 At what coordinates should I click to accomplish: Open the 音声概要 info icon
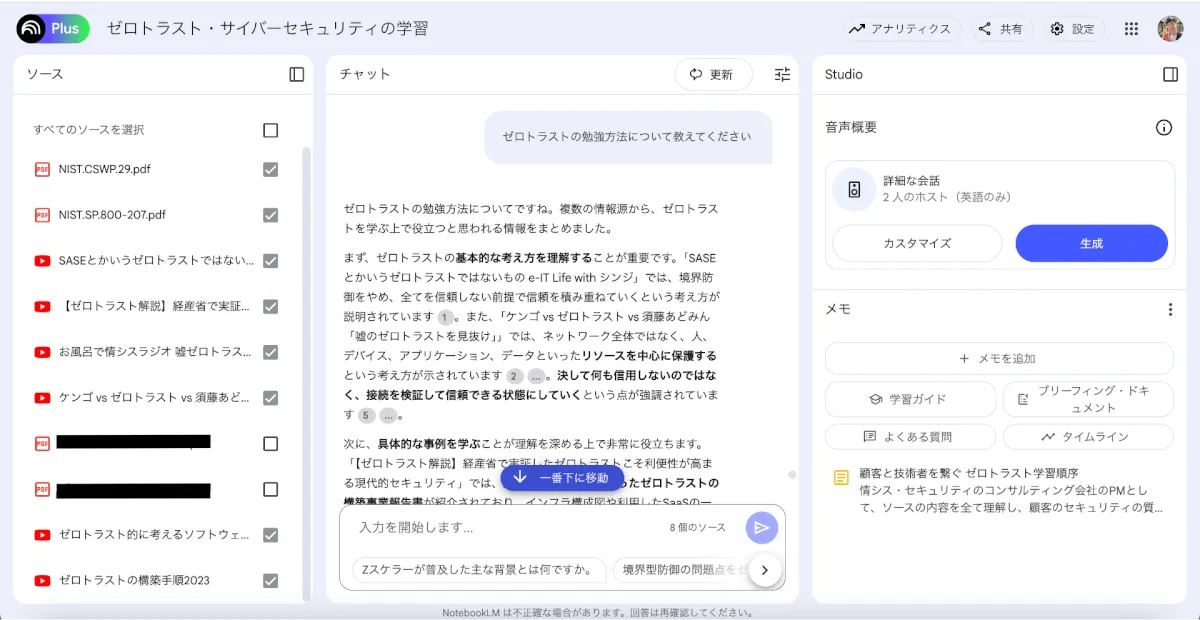click(1164, 127)
